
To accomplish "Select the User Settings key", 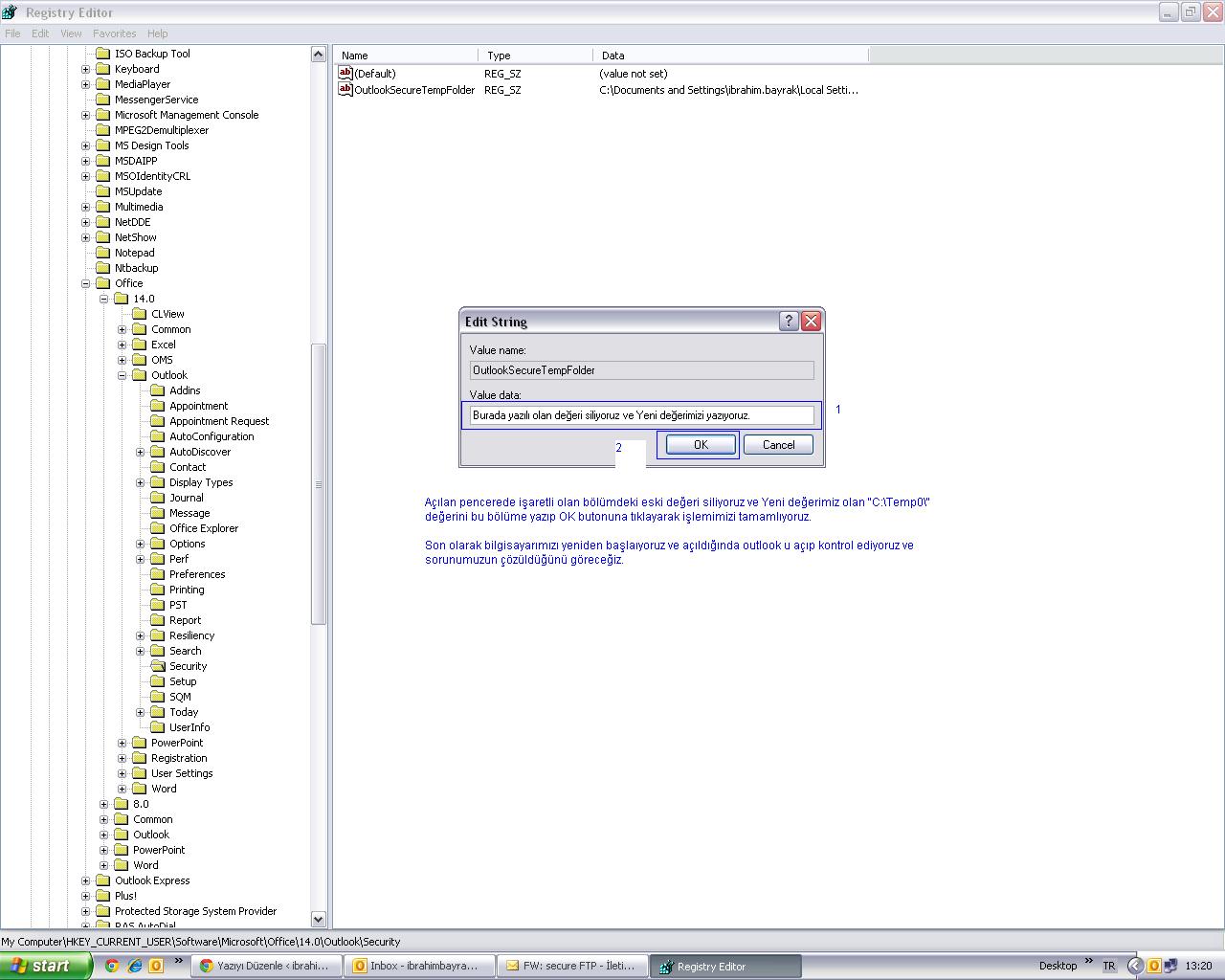I will pos(182,773).
